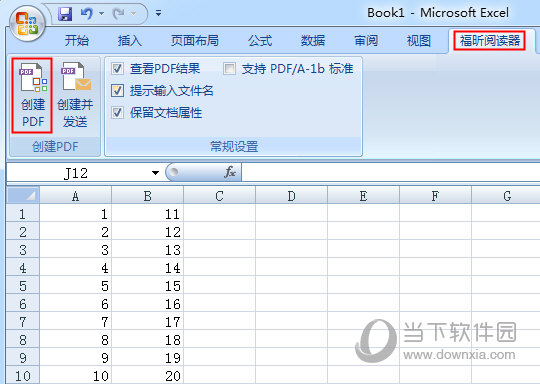Viewport: 540px width, 384px height.
Task: Select row 10 header
Action: pyautogui.click(x=23, y=375)
